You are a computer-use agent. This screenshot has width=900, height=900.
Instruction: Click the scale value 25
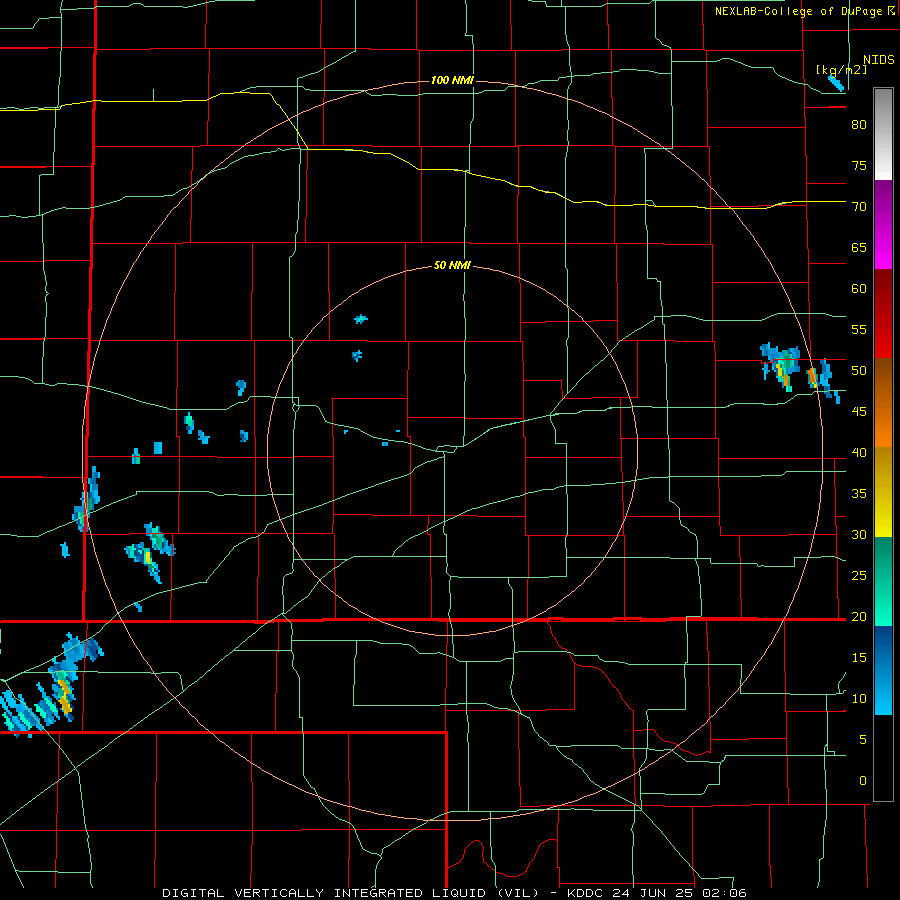pos(859,575)
